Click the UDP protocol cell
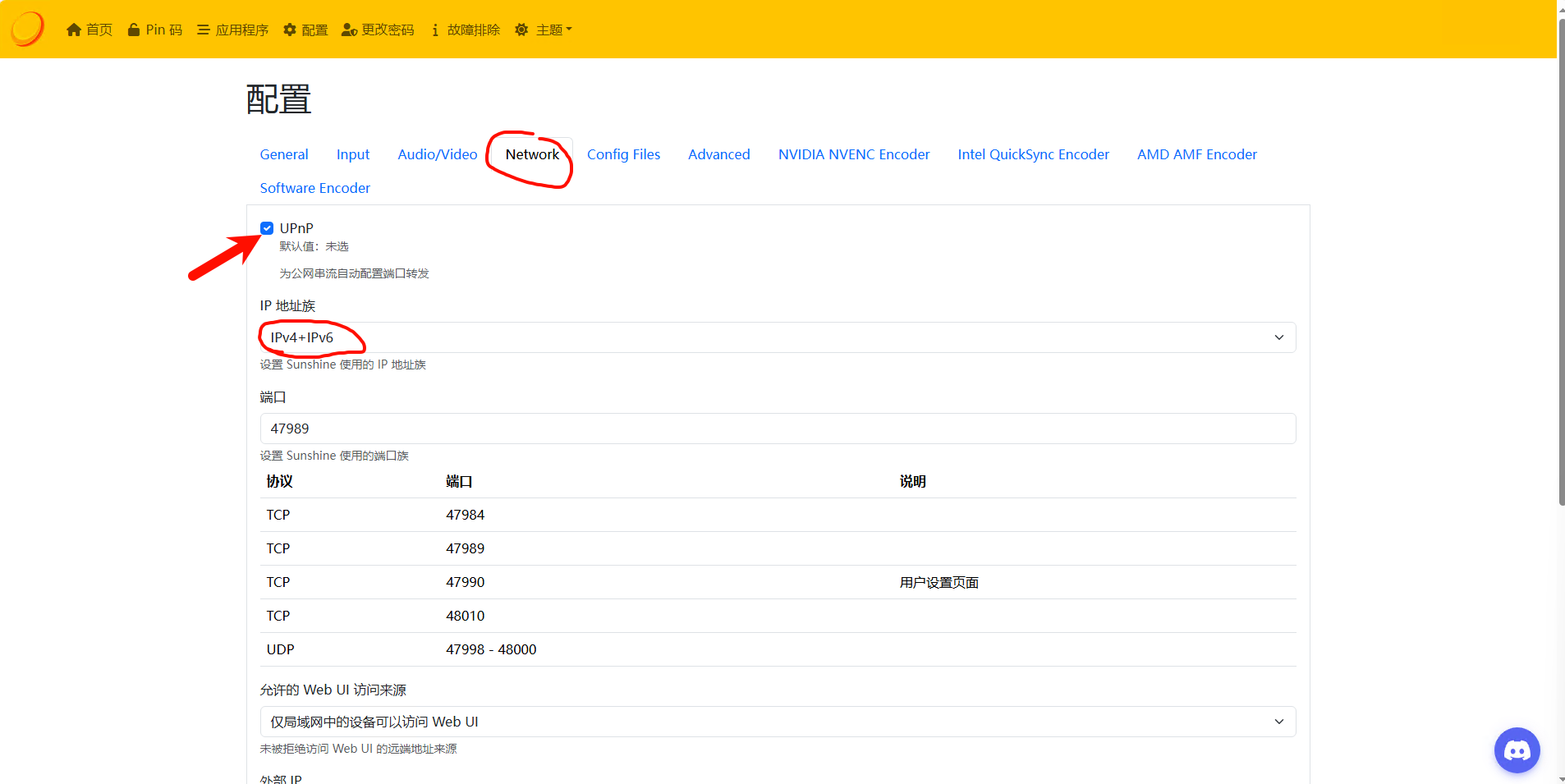 (280, 649)
